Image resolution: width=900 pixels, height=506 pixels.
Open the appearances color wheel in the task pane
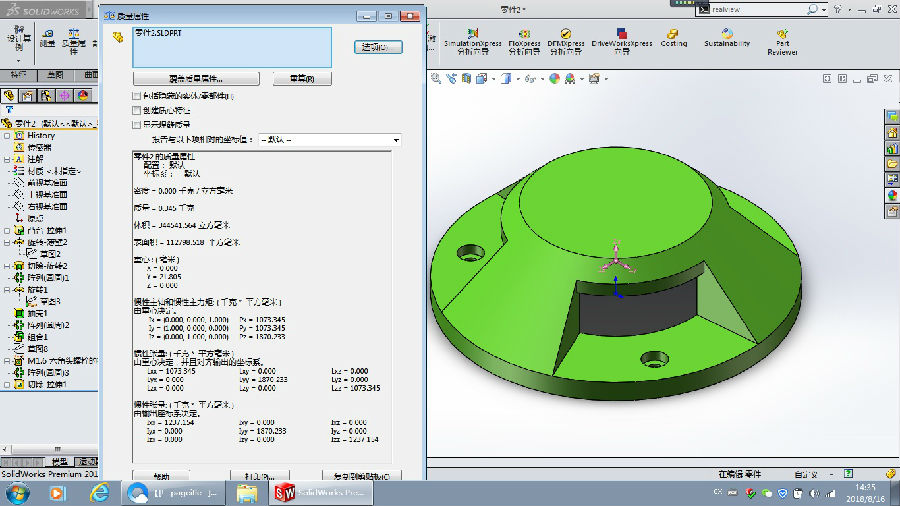892,195
